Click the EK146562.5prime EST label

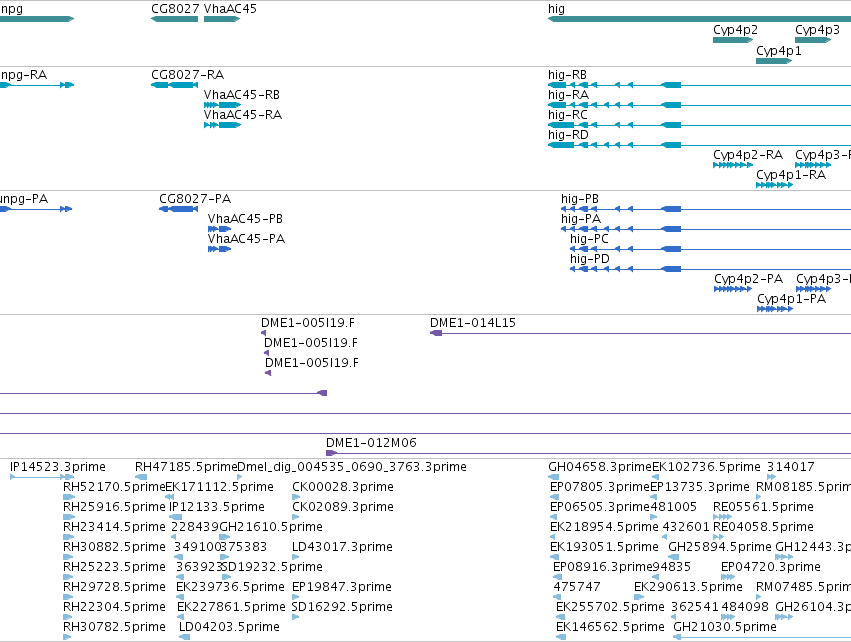(610, 628)
